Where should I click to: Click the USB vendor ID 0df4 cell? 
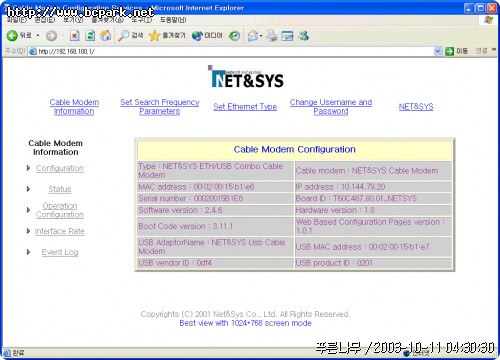pos(215,263)
